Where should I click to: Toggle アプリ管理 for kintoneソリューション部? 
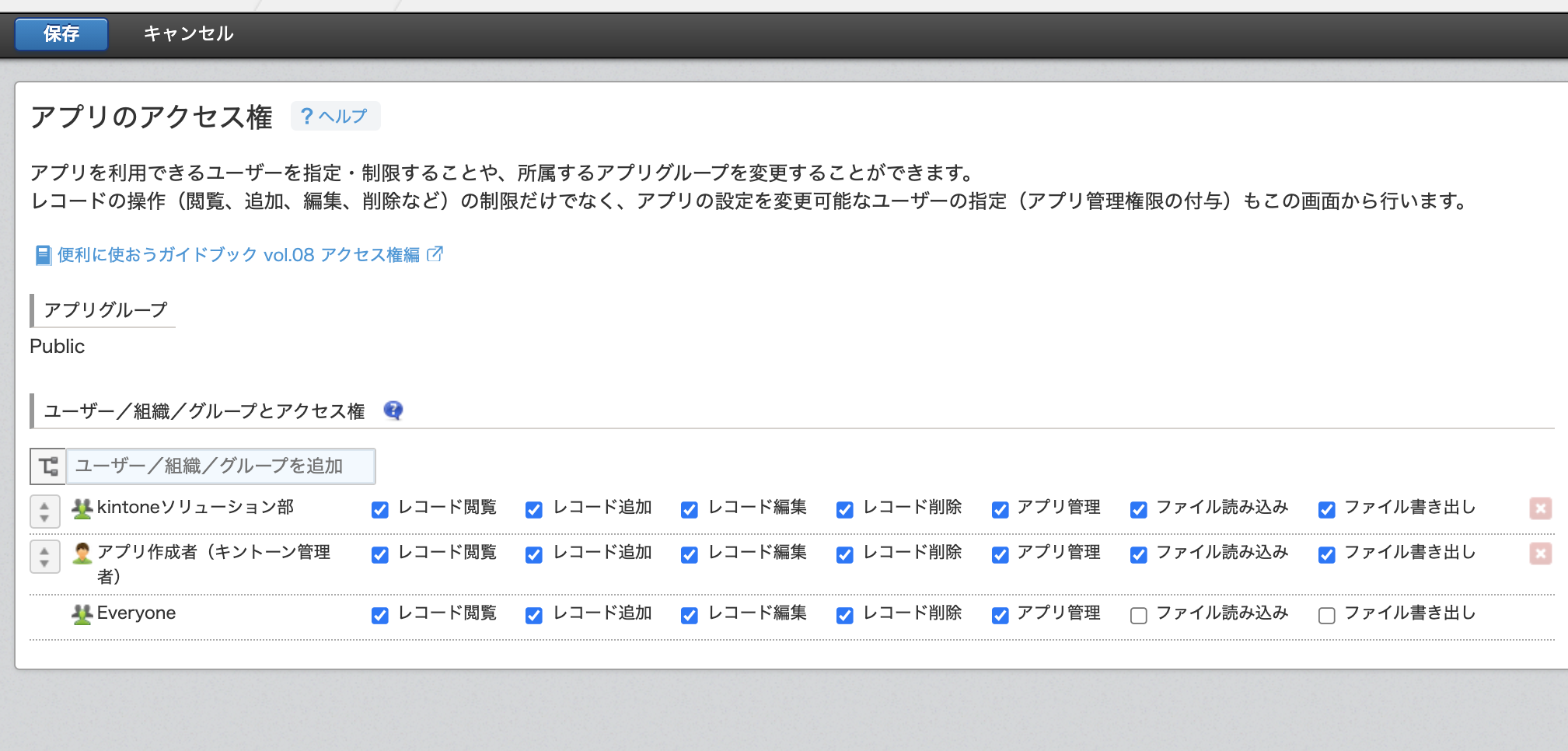click(x=1001, y=510)
